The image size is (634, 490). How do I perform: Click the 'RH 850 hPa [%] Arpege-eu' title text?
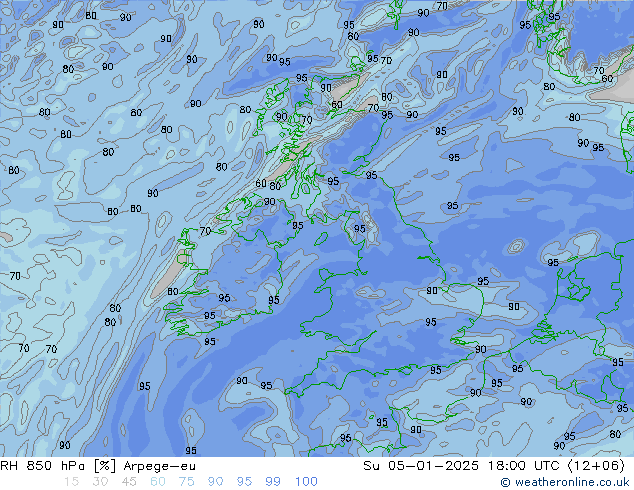(98, 466)
